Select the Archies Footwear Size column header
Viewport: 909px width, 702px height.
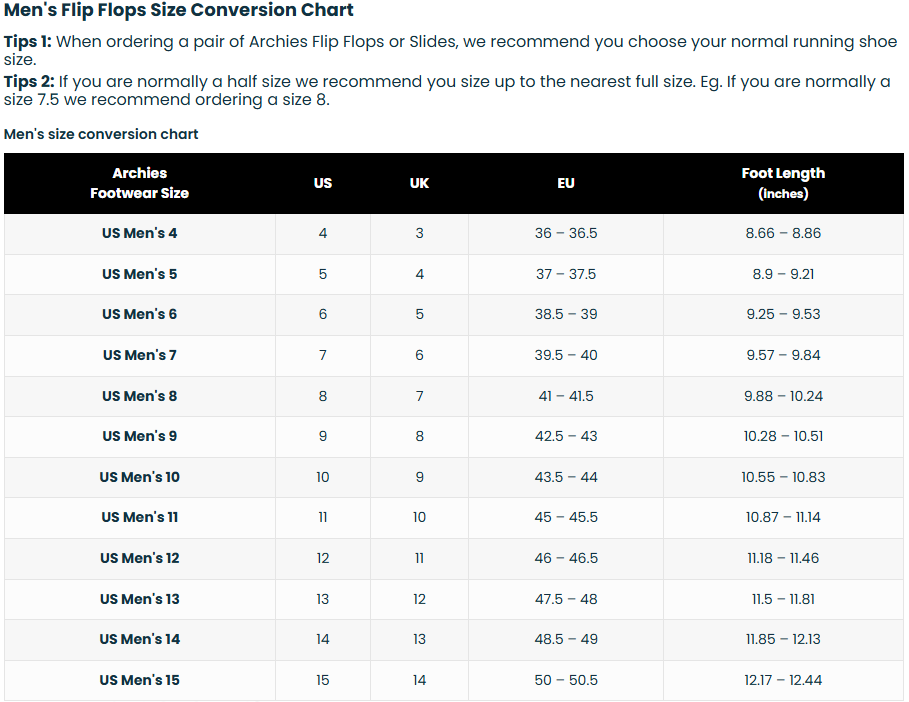(140, 183)
